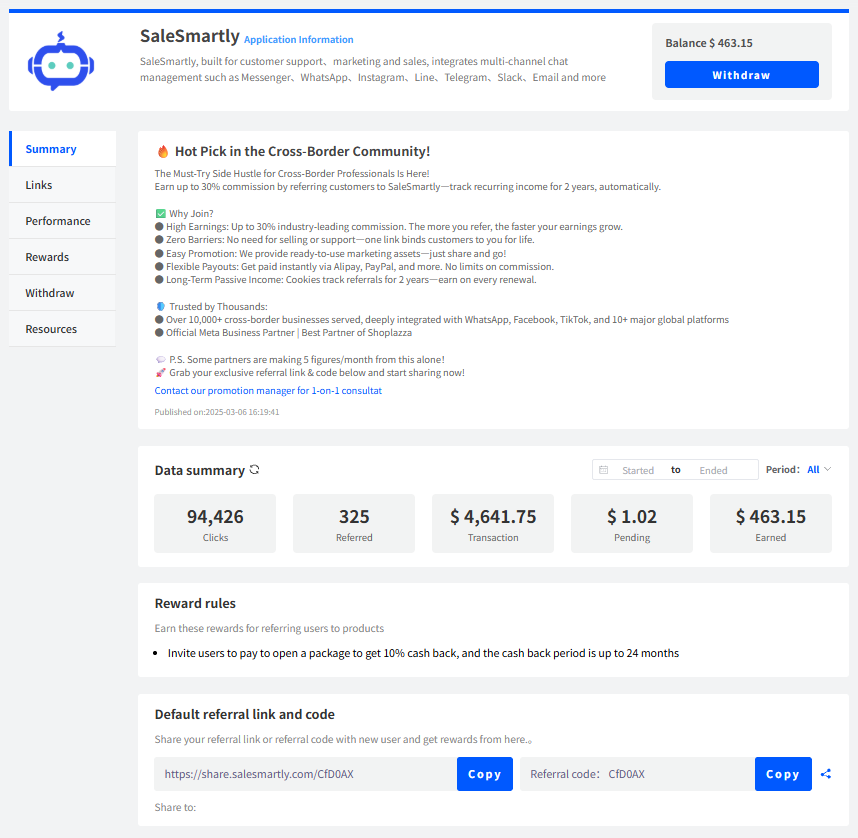
Task: Click the speech bubble icon by P.S.
Action: point(160,360)
